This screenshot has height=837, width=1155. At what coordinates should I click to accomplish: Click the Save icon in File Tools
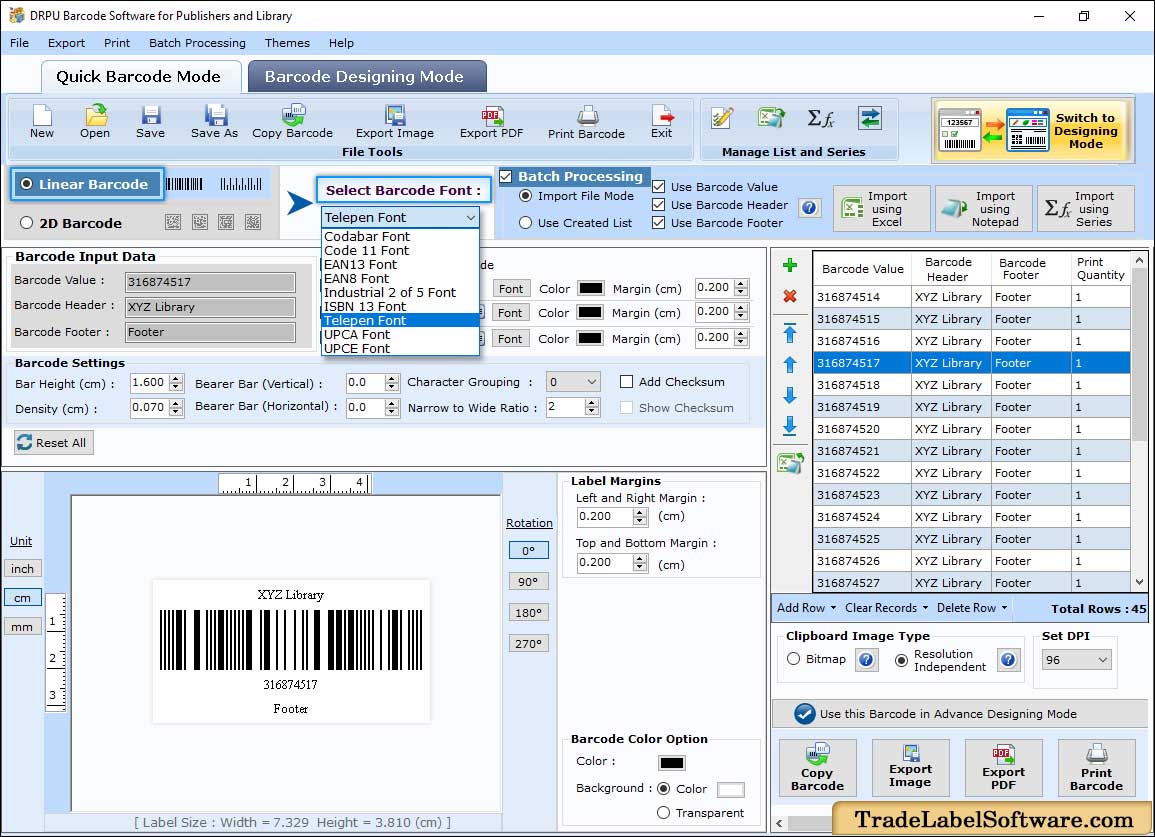tap(150, 122)
